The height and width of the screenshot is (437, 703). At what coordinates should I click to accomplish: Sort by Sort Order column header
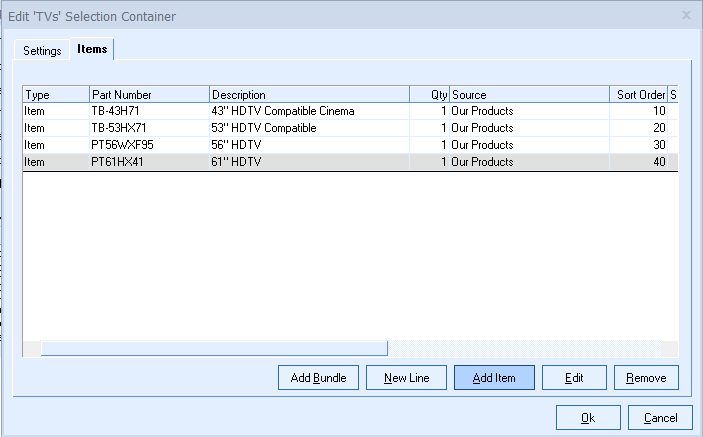pyautogui.click(x=638, y=94)
